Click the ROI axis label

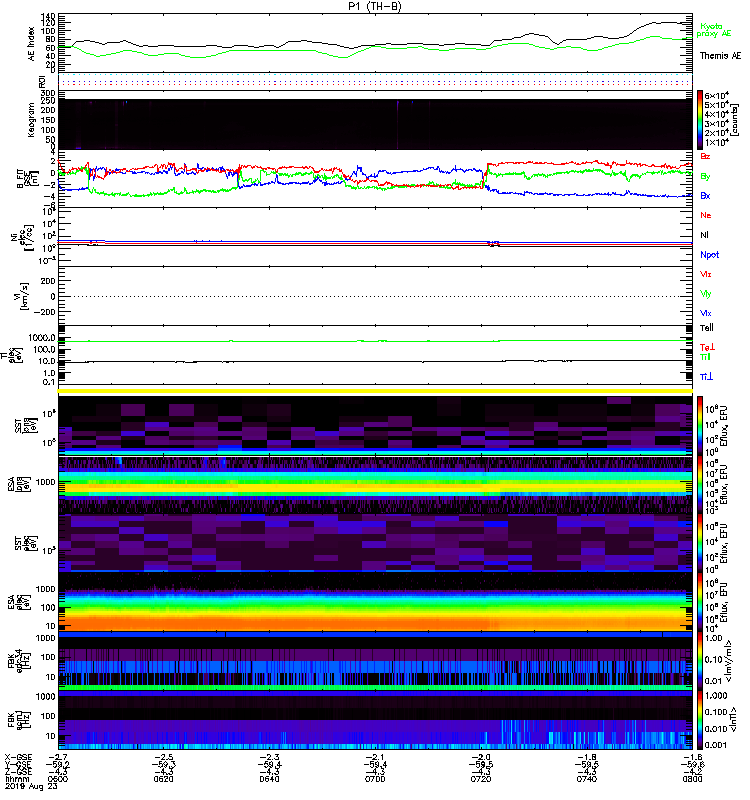tap(42, 82)
